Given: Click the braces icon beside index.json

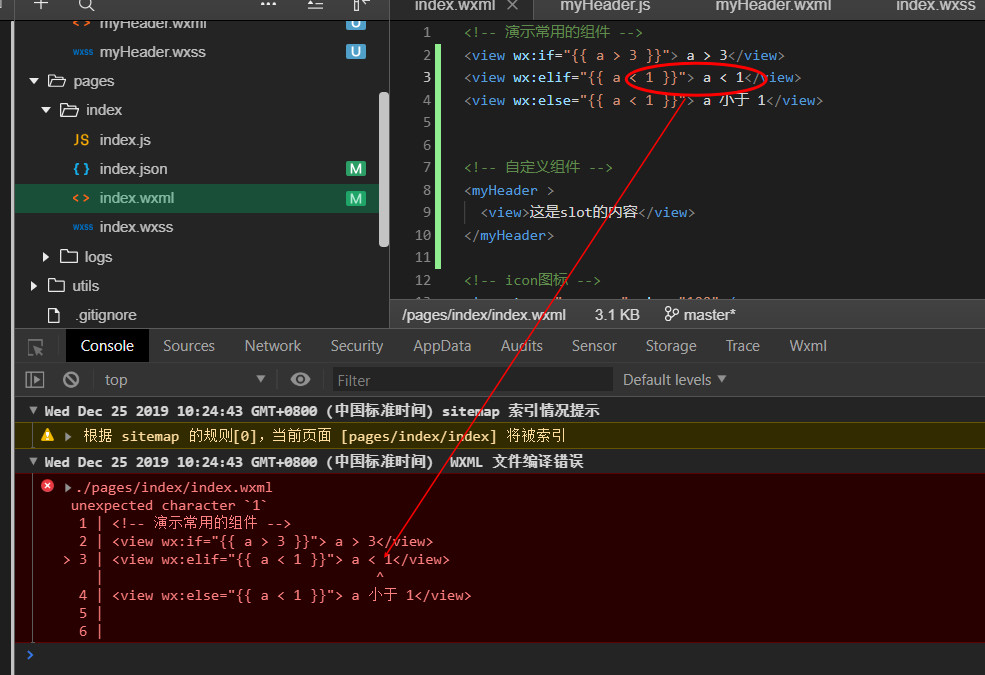Looking at the screenshot, I should [81, 169].
